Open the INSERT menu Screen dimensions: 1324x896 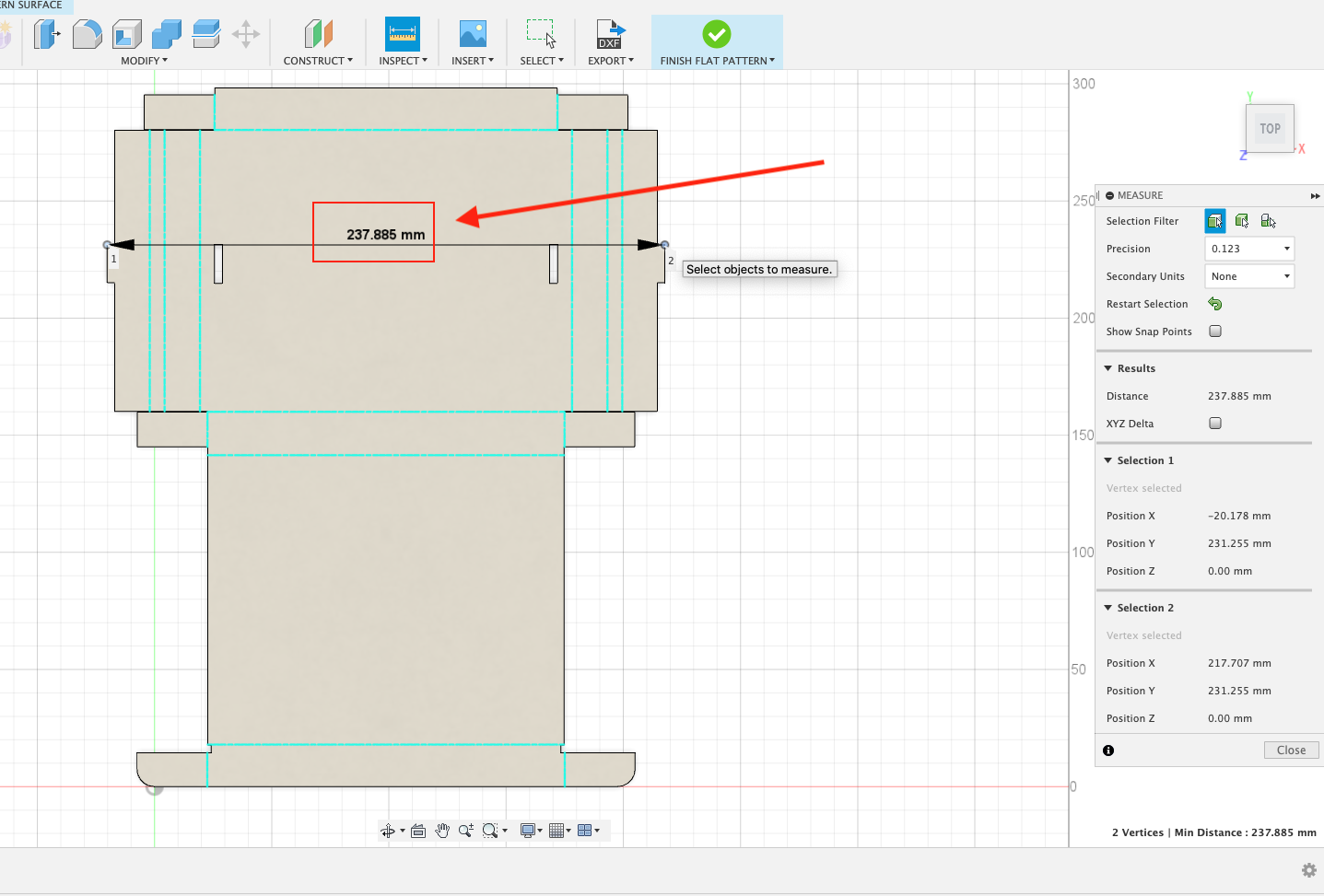(x=473, y=61)
